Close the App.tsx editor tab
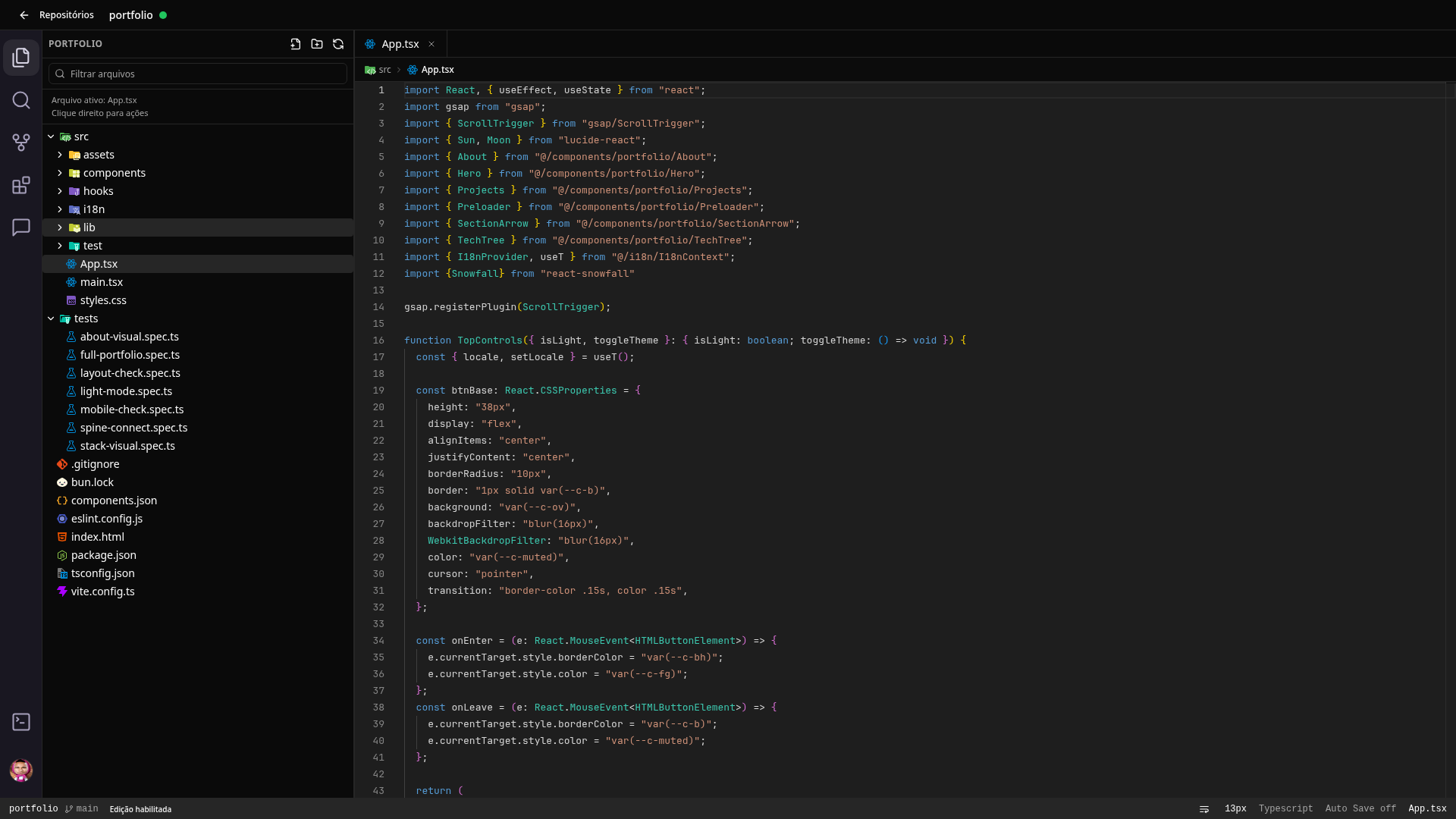1456x819 pixels. click(x=431, y=44)
